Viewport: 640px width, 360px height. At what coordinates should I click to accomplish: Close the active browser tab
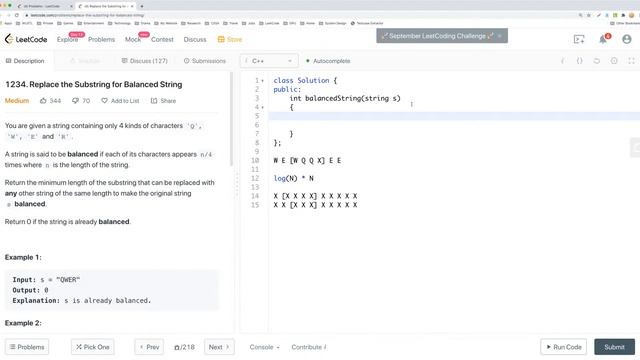point(132,6)
